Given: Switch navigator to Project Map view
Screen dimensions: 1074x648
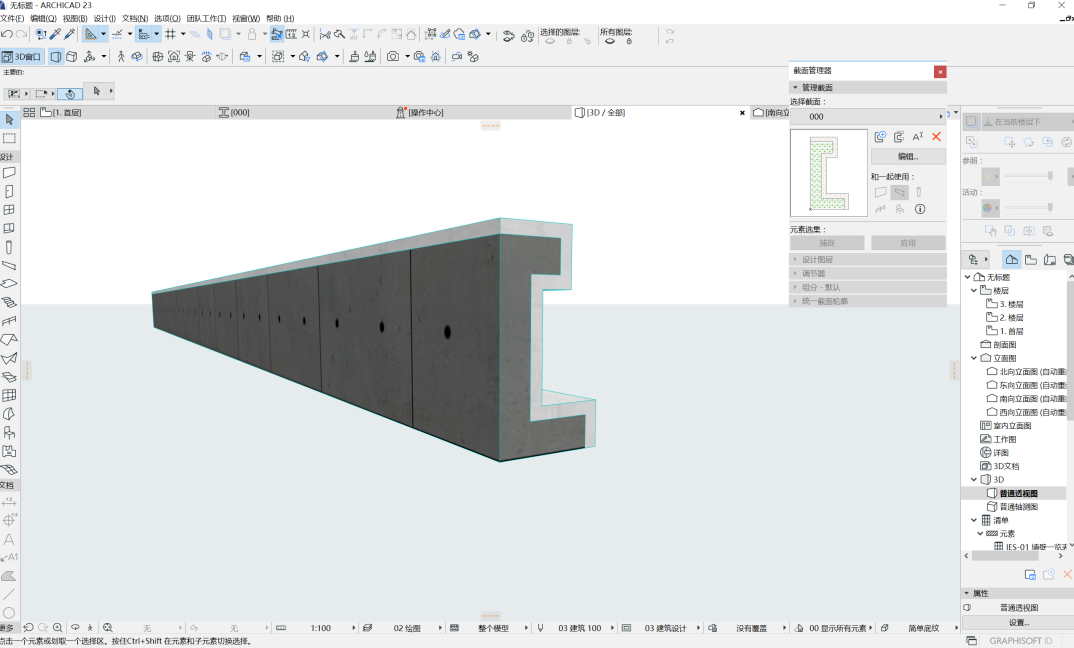Looking at the screenshot, I should click(1012, 259).
